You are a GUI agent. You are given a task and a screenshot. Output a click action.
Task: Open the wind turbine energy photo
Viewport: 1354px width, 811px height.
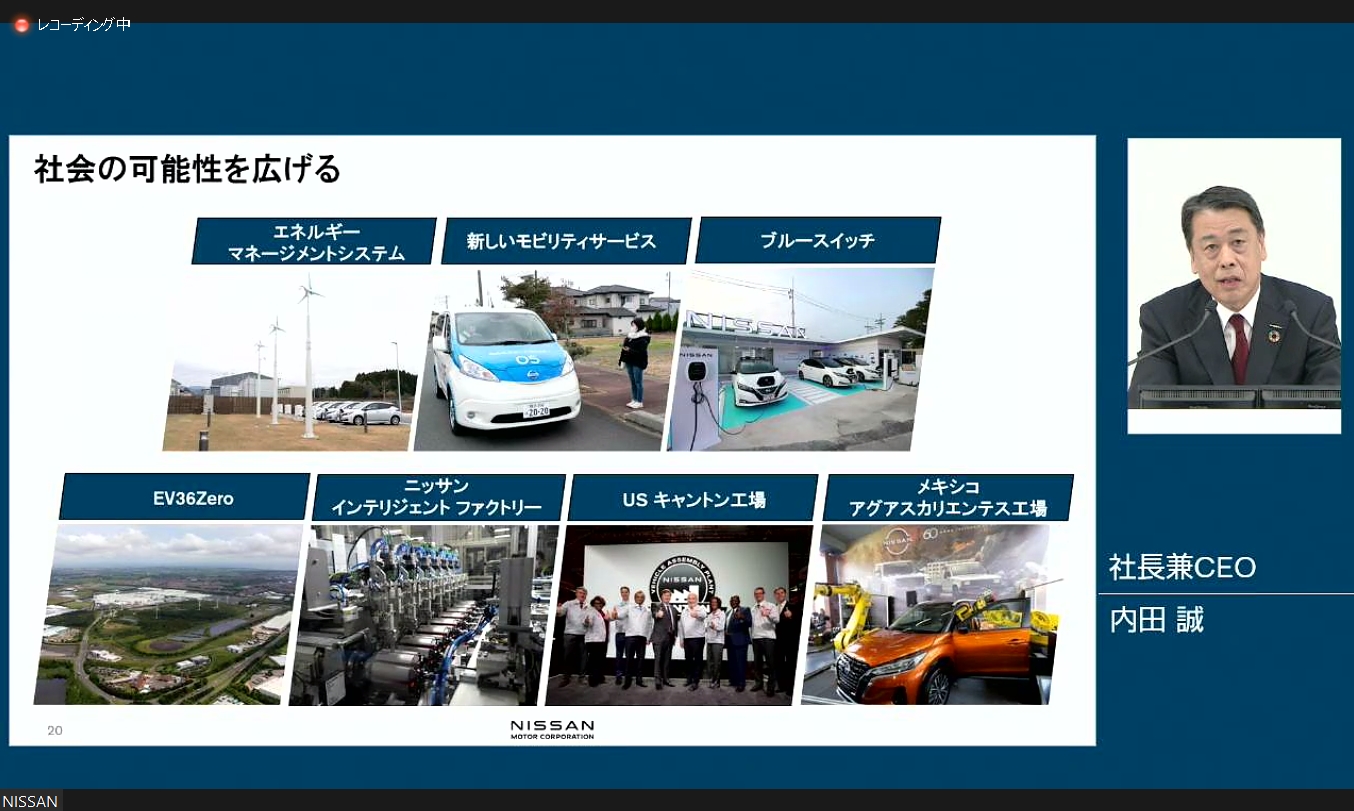[287, 360]
